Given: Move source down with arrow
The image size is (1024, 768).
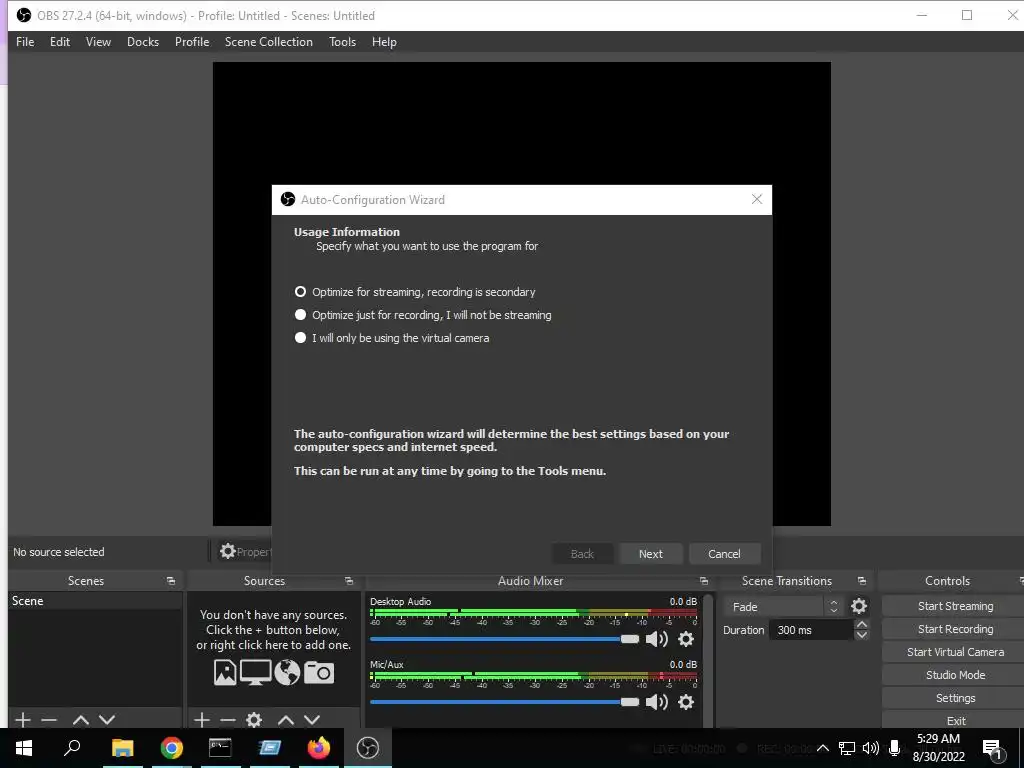Looking at the screenshot, I should tap(312, 720).
